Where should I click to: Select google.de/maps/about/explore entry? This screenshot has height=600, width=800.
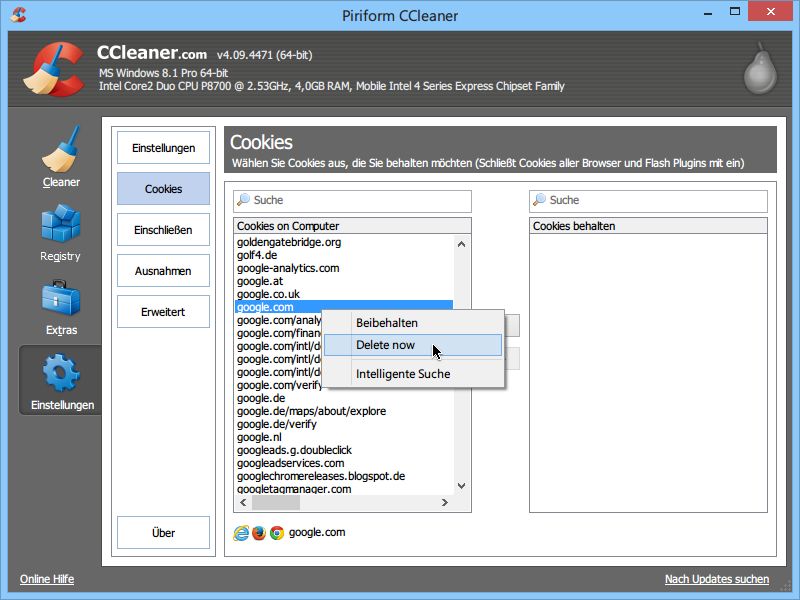coord(311,411)
